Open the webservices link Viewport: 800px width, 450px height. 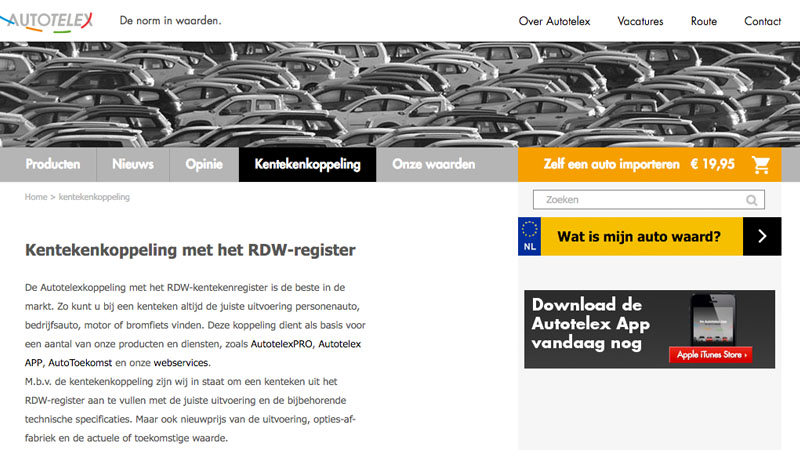(181, 363)
